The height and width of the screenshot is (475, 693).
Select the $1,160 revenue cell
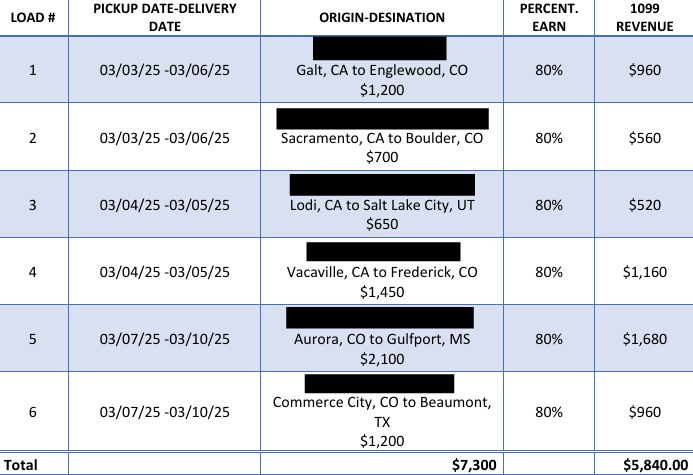click(644, 271)
